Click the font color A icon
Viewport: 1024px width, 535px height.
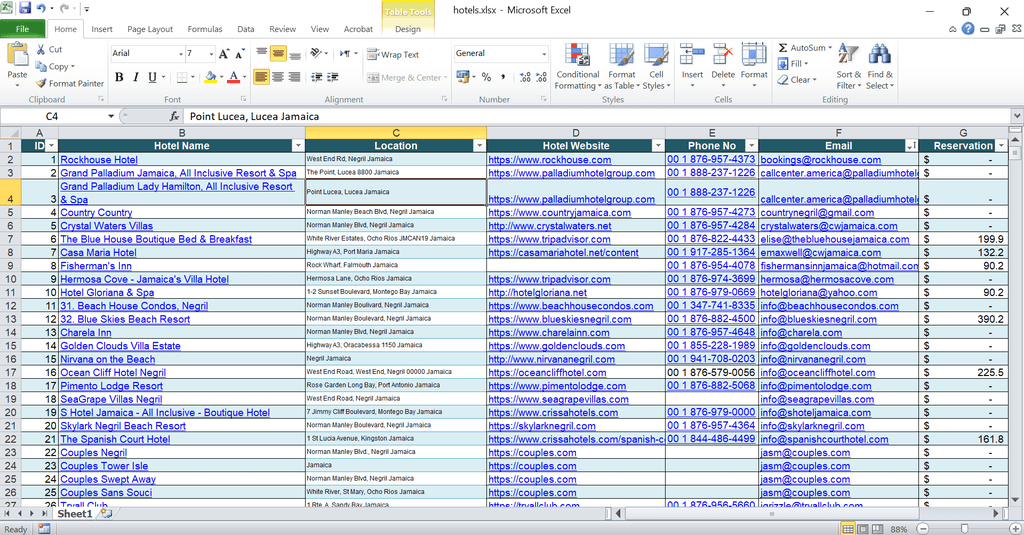(234, 77)
